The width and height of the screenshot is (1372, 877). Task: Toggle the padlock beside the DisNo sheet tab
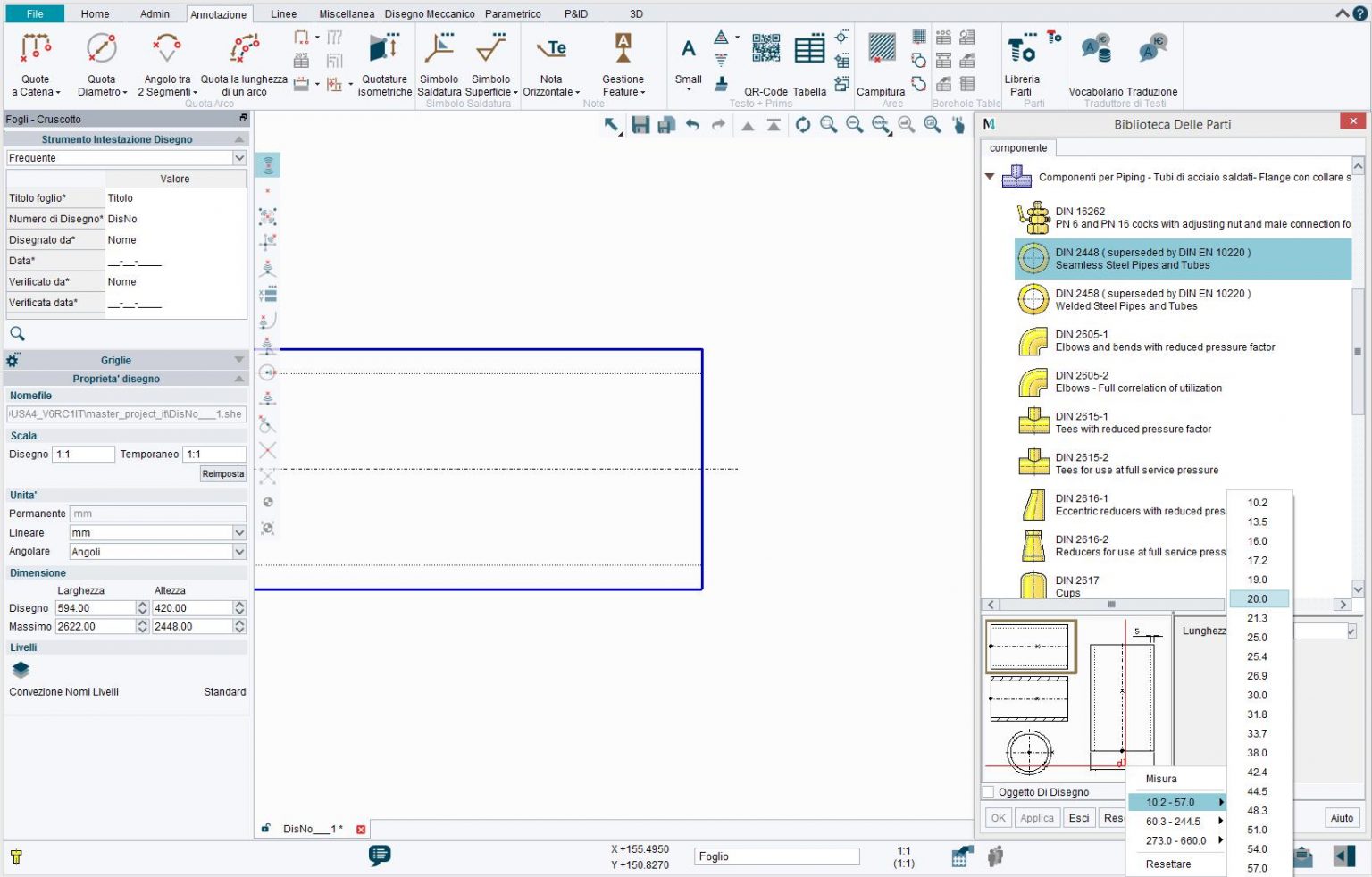point(265,829)
